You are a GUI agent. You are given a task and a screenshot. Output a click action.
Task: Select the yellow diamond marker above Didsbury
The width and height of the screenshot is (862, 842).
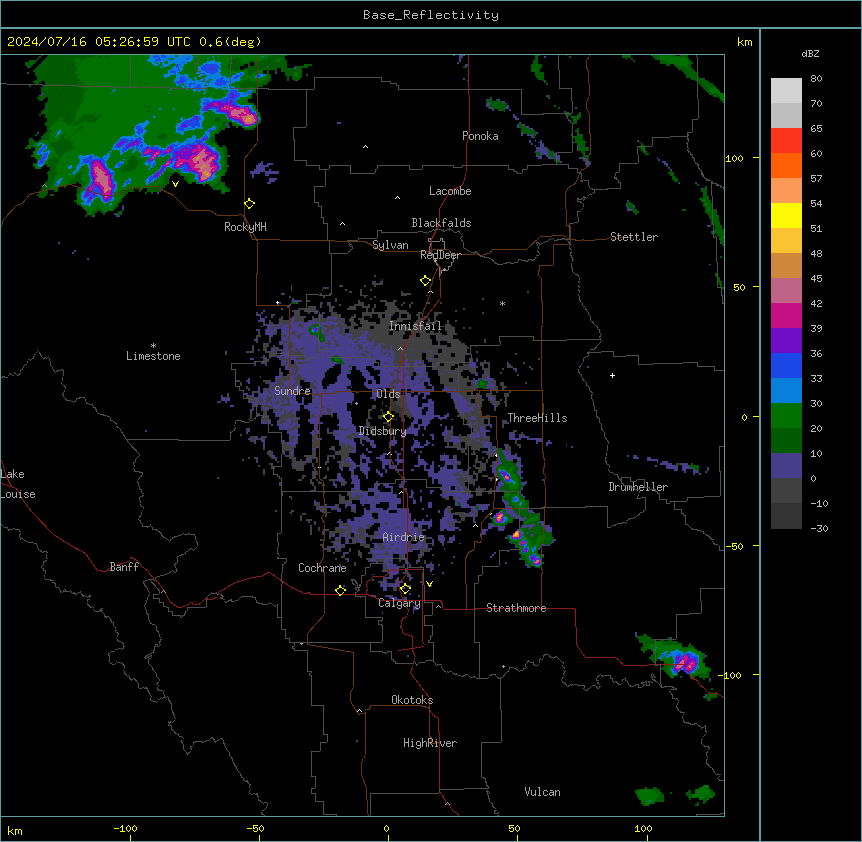(388, 417)
